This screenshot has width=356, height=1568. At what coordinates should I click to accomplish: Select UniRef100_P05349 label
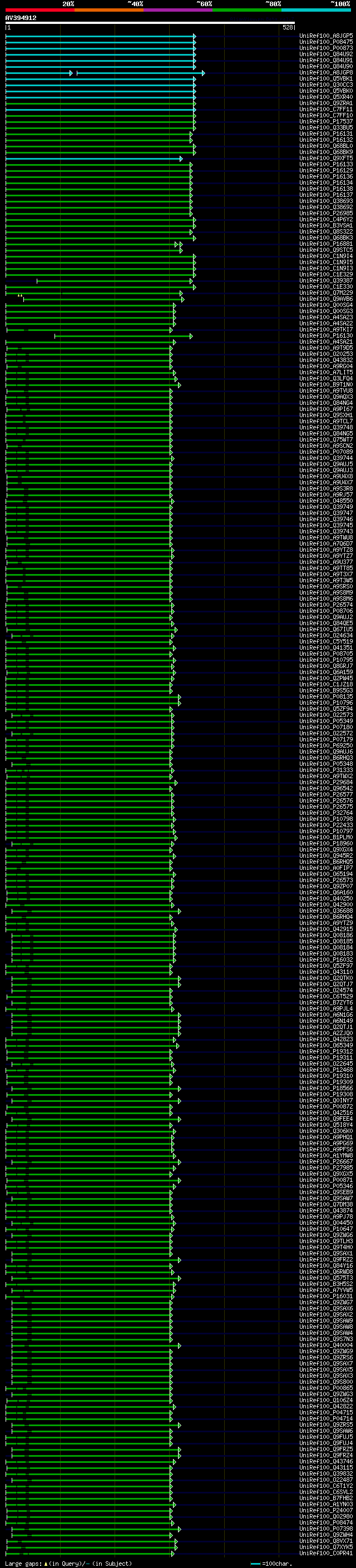[x=325, y=721]
